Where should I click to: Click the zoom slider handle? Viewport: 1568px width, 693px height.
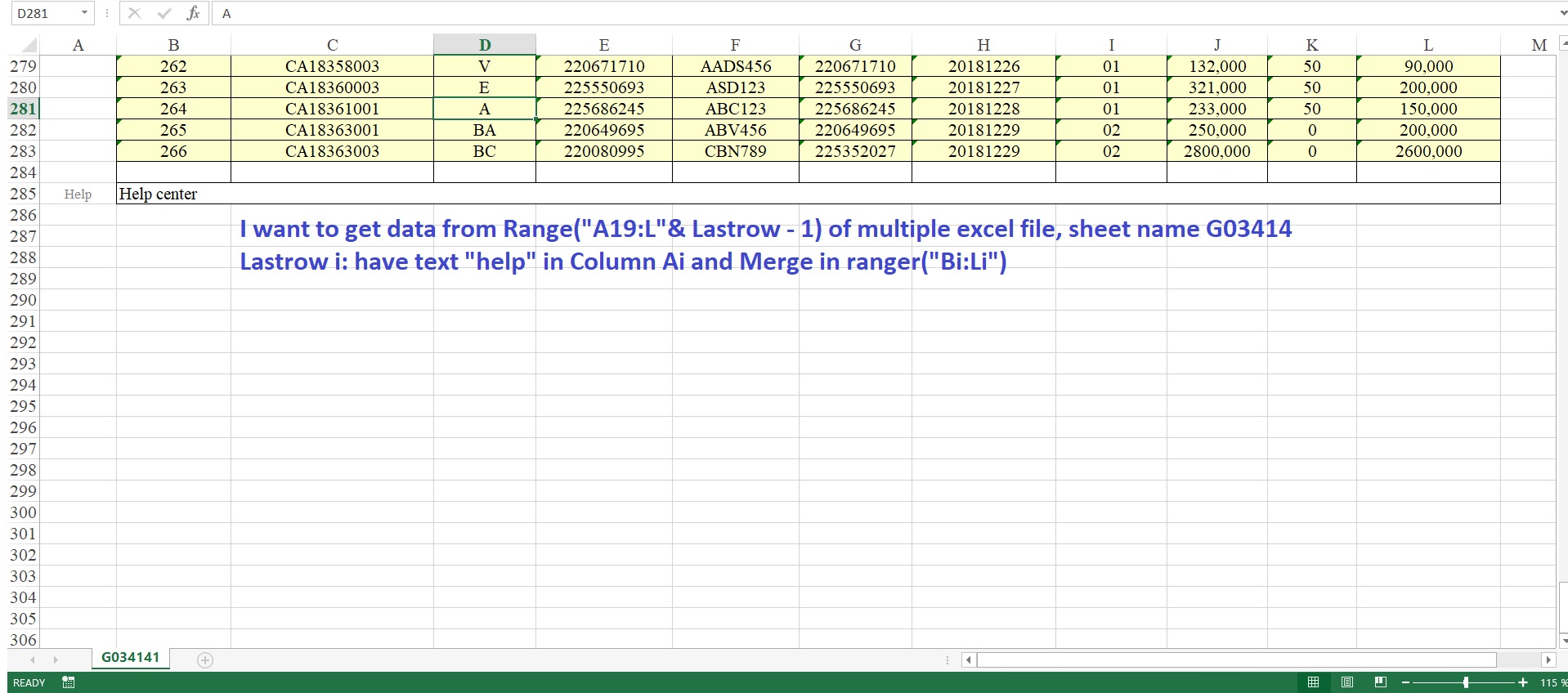(x=1466, y=682)
